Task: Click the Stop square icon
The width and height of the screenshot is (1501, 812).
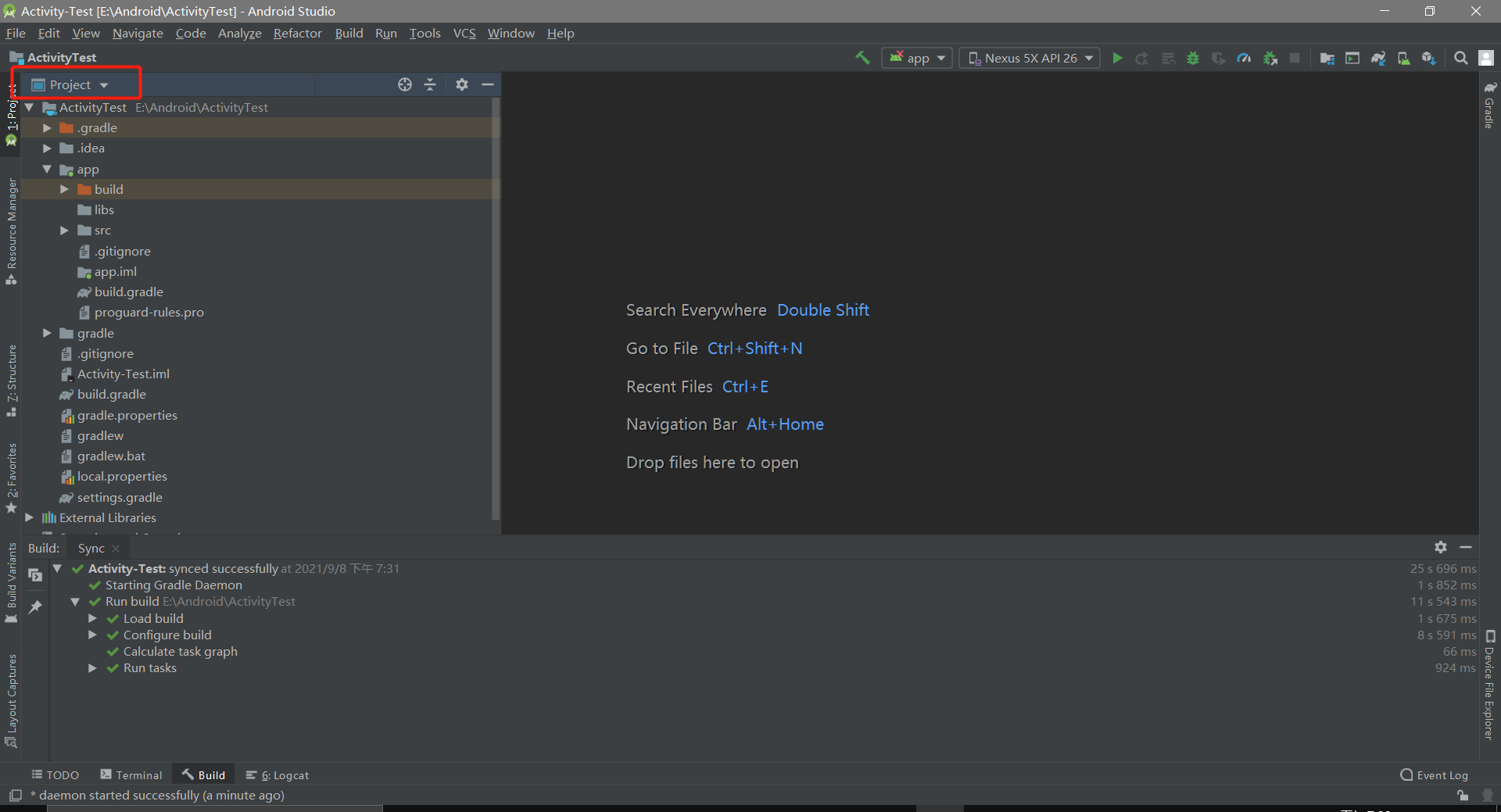Action: [1295, 58]
